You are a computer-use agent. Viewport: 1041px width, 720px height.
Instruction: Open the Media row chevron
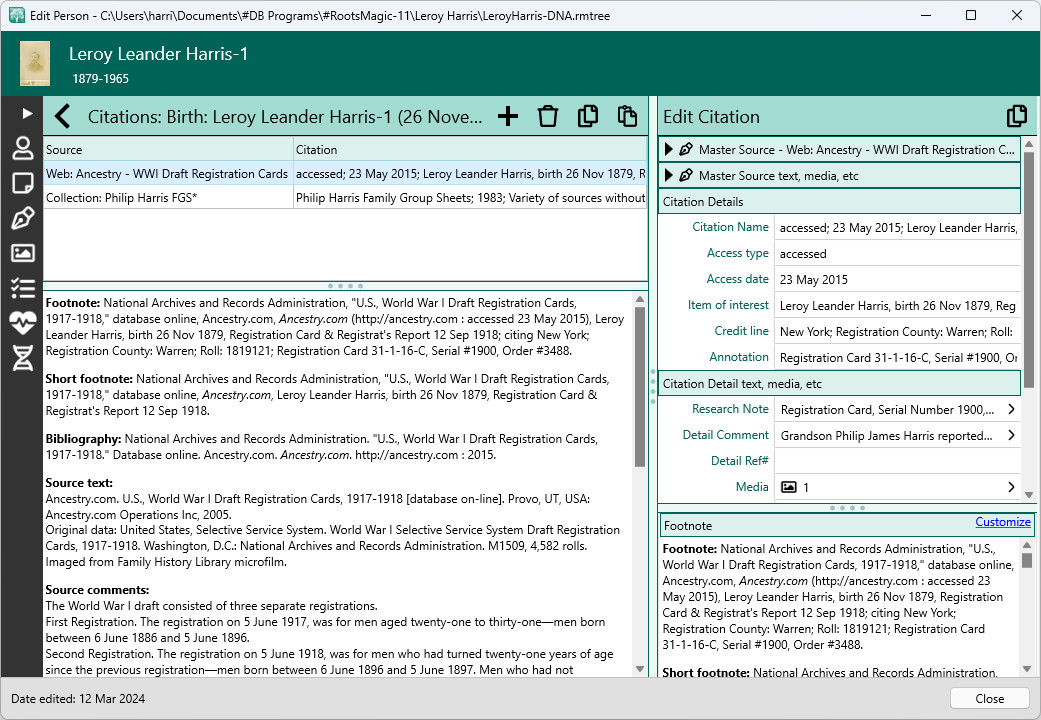(x=1011, y=487)
